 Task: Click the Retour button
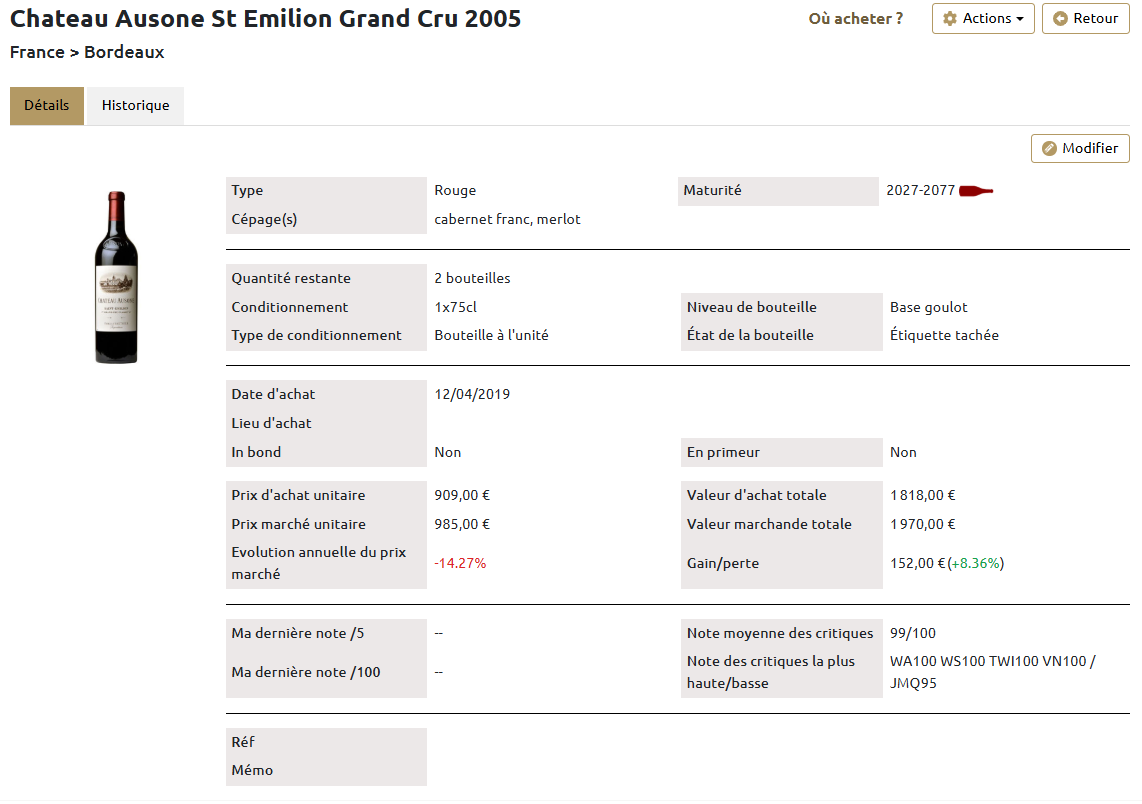coord(1085,18)
